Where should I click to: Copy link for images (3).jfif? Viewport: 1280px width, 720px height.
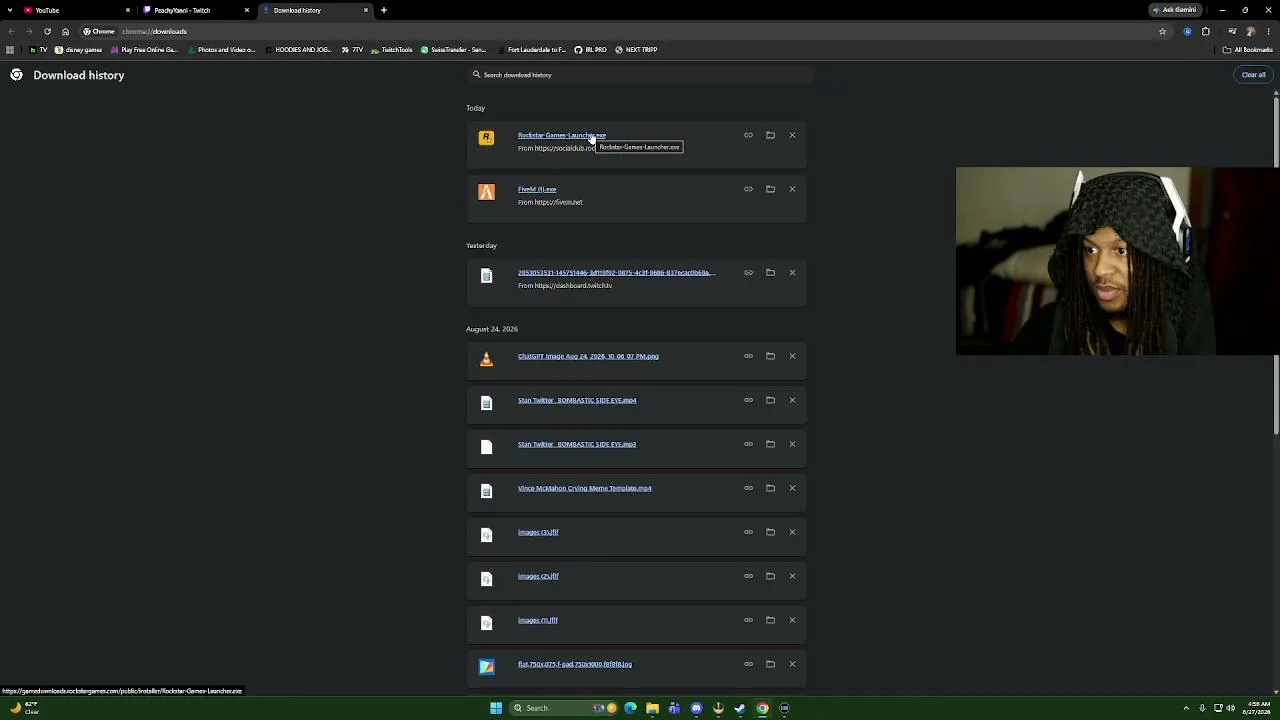click(748, 532)
